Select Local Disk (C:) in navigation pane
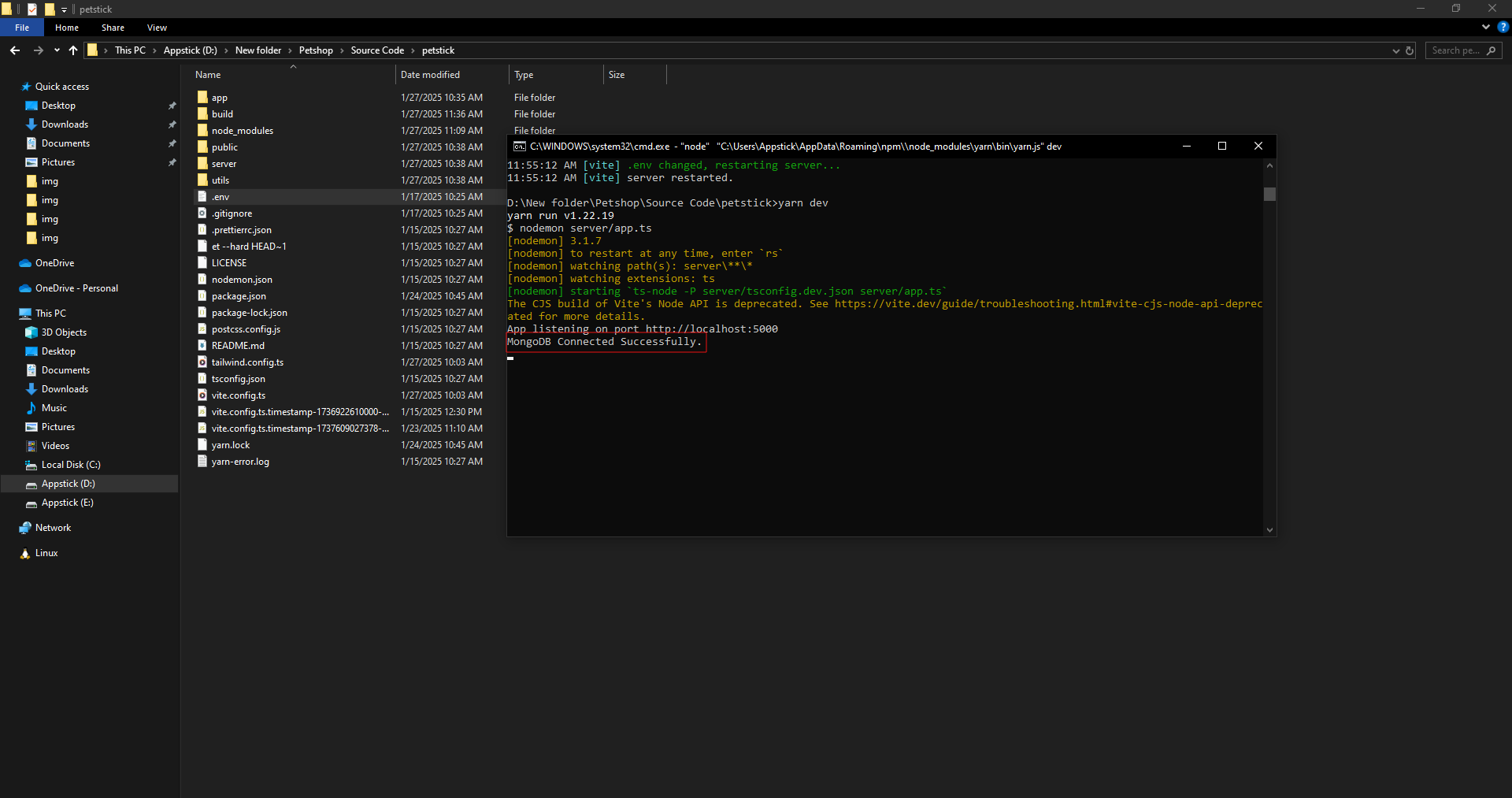The height and width of the screenshot is (798, 1512). pyautogui.click(x=71, y=465)
